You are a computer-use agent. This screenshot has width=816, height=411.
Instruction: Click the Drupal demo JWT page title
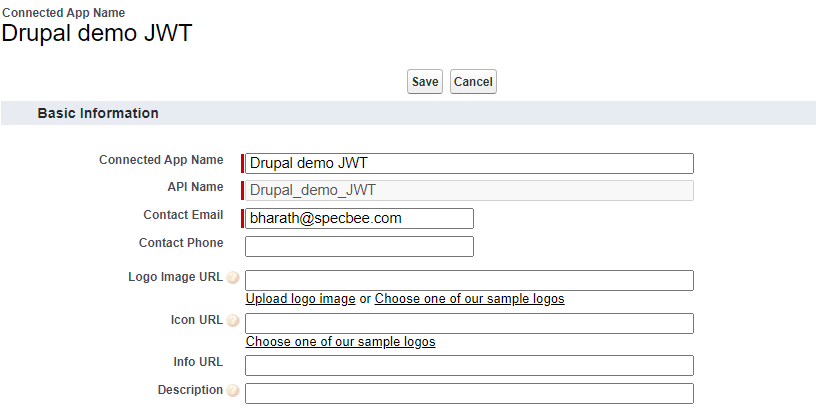click(97, 33)
